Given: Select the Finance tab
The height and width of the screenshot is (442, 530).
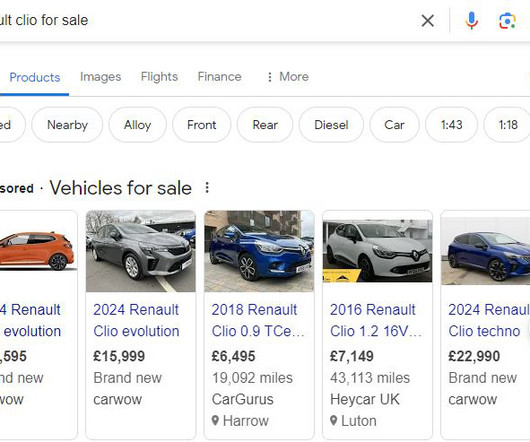Looking at the screenshot, I should 219,77.
